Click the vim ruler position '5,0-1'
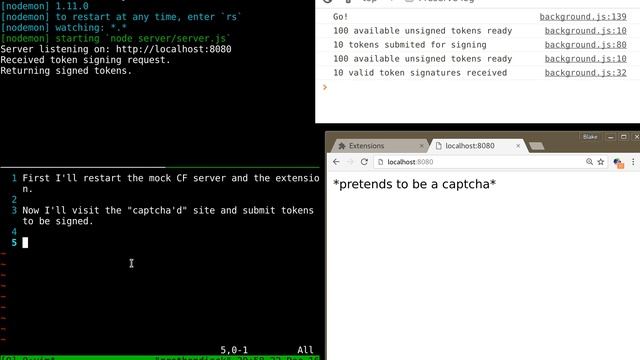The height and width of the screenshot is (360, 640). point(234,350)
